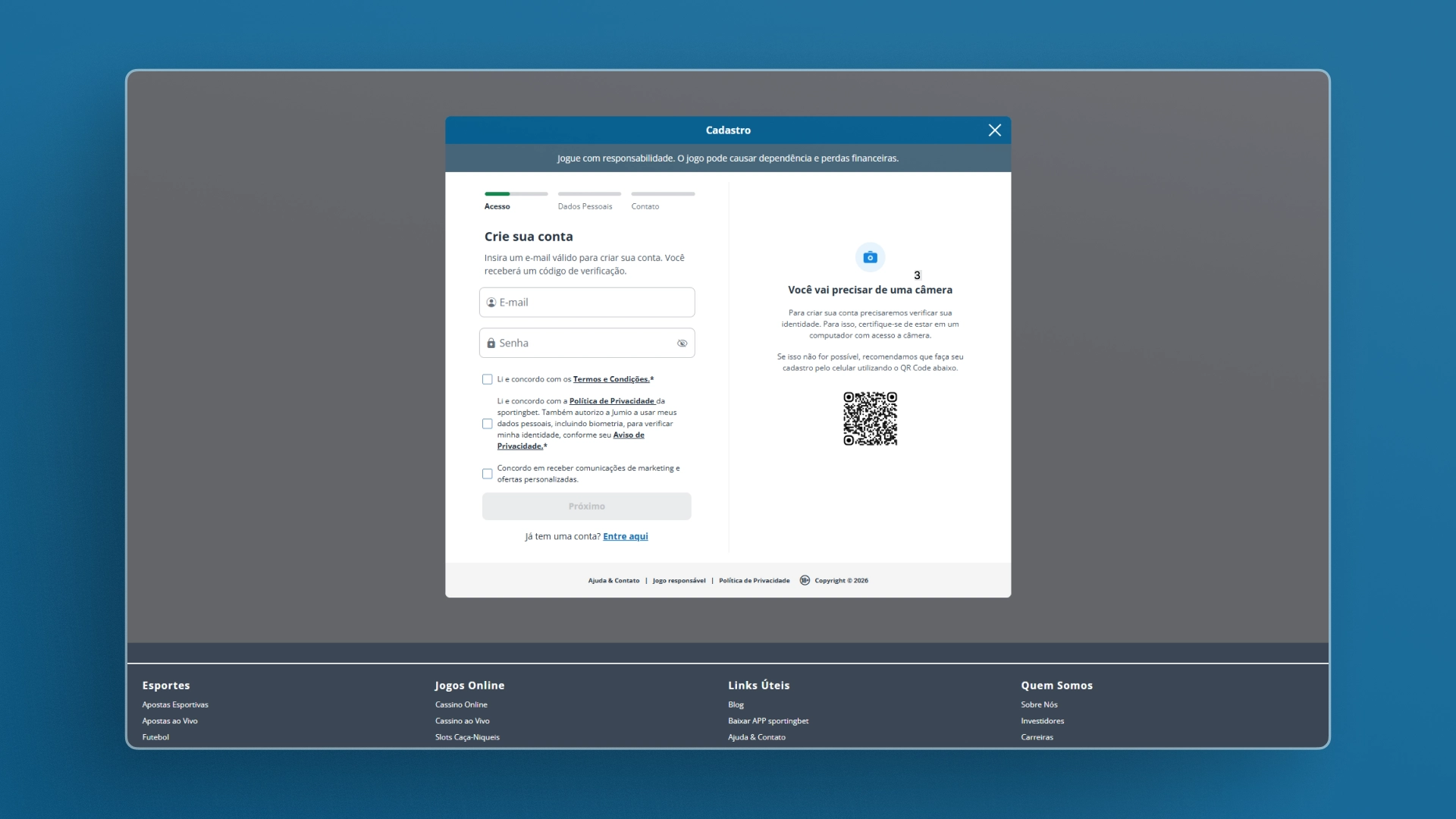Click the QR code image

point(870,419)
